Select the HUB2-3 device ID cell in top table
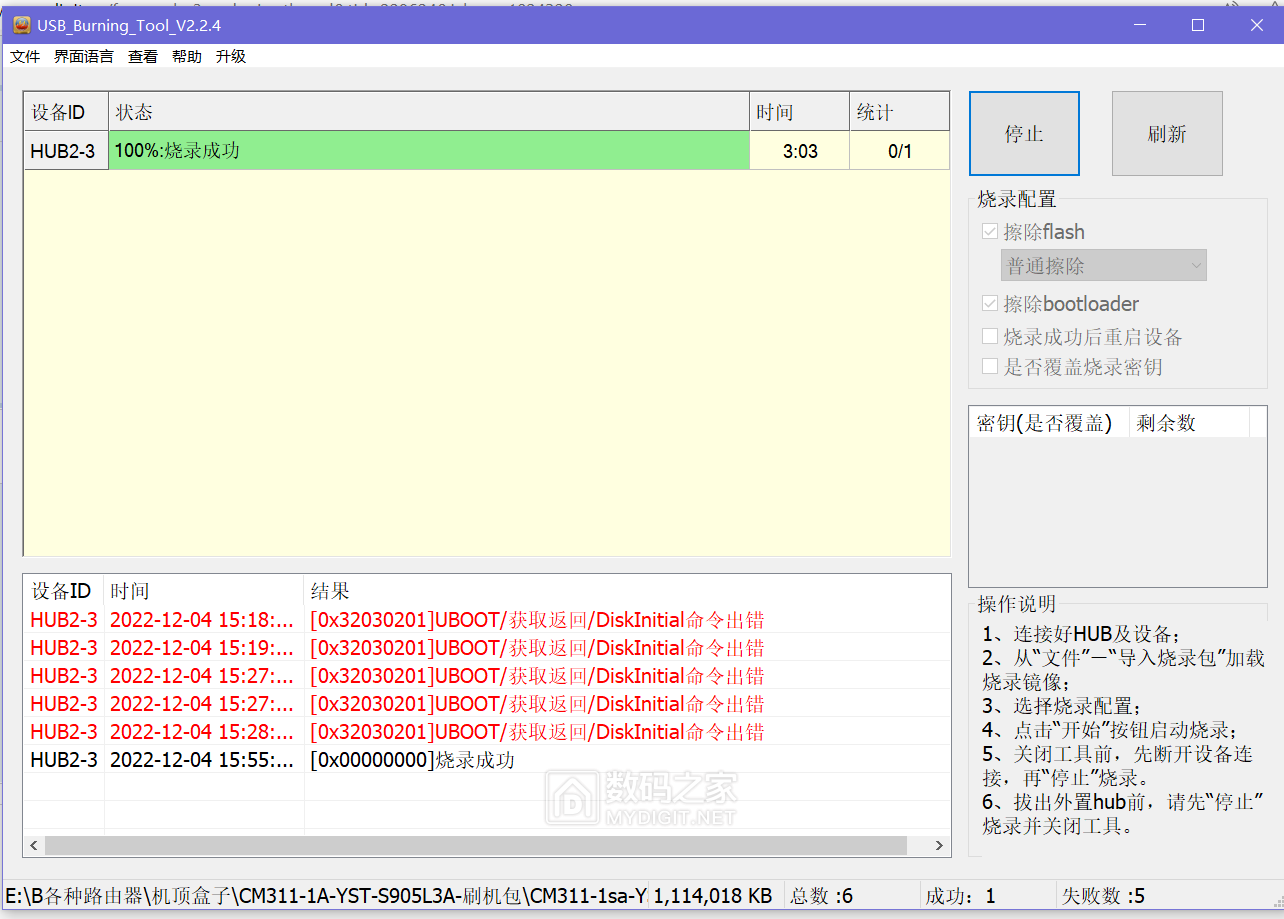This screenshot has width=1284, height=919. (x=66, y=151)
